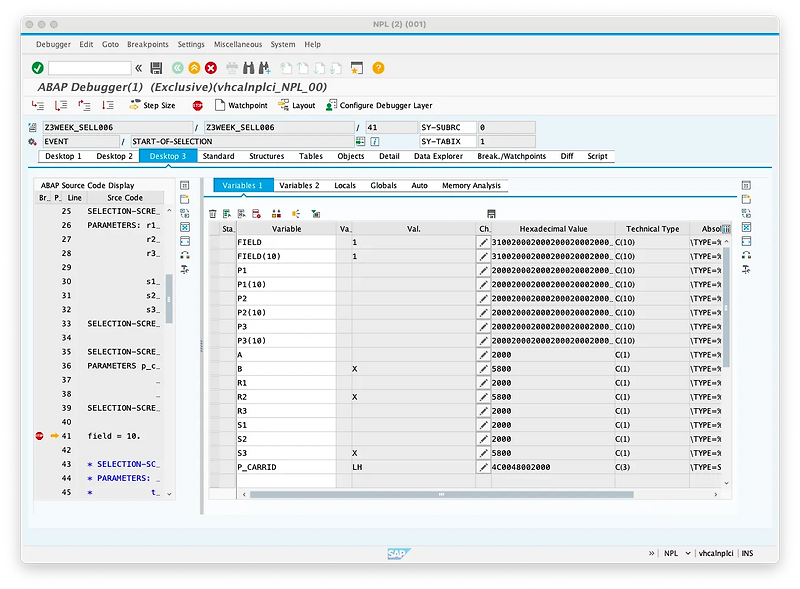This screenshot has width=800, height=589.
Task: Click the trash icon in the Variables panel
Action: (214, 213)
